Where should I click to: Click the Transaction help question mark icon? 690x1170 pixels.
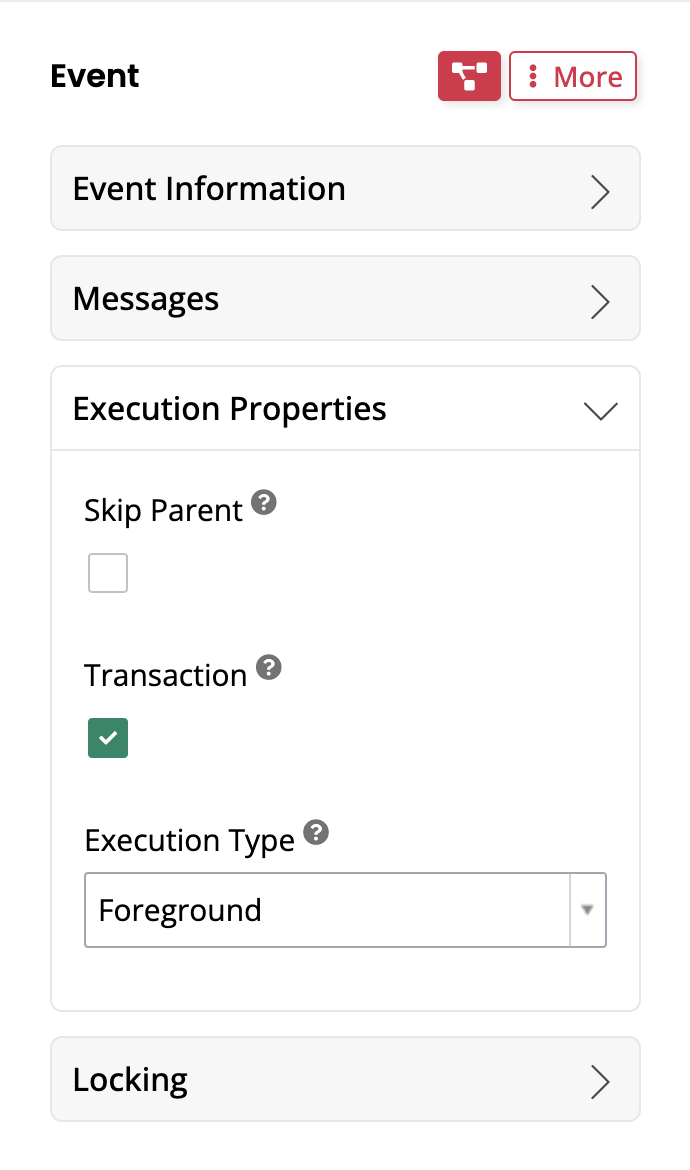click(x=268, y=667)
